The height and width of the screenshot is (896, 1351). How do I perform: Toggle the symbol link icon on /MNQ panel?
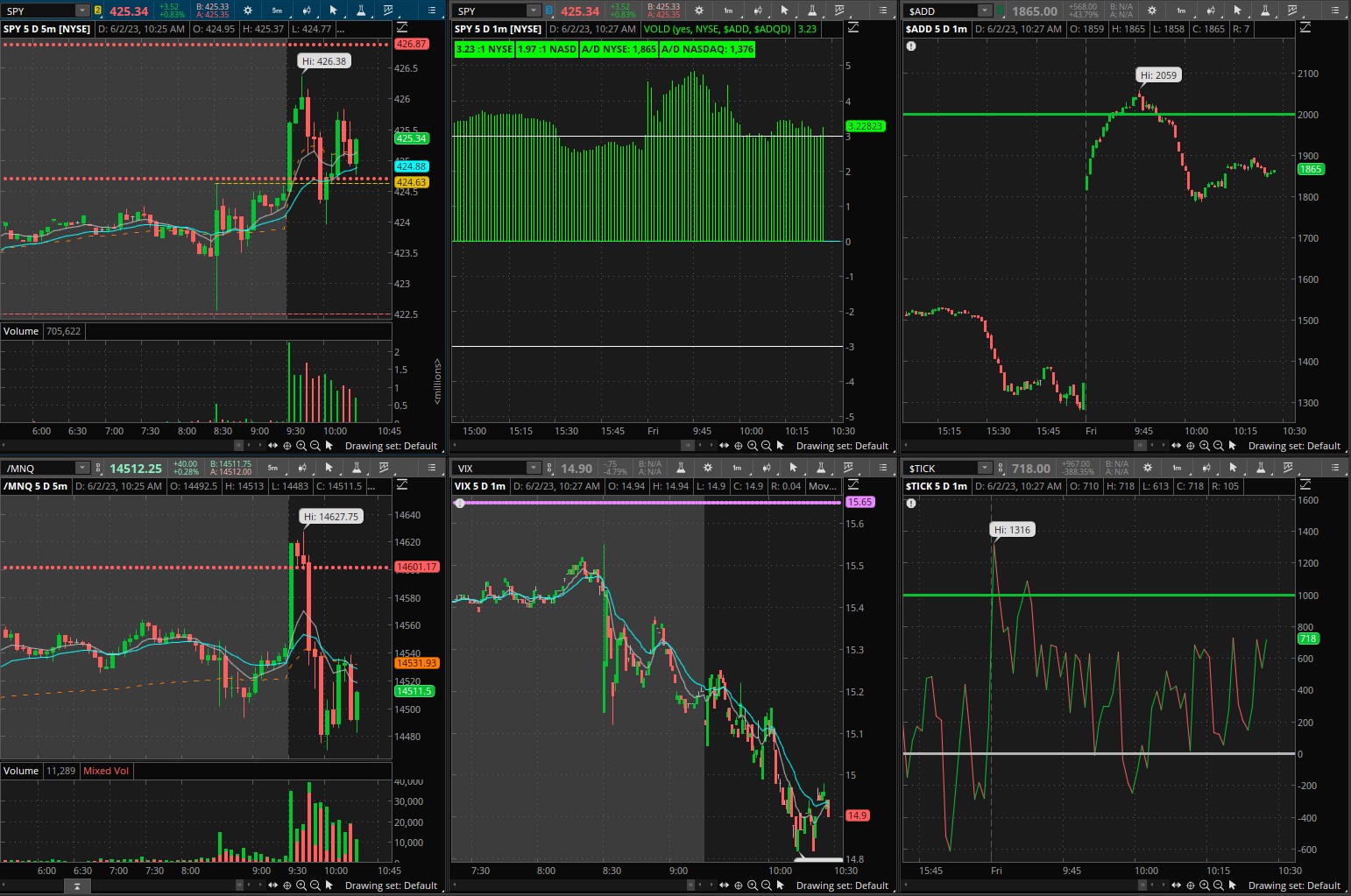(97, 468)
